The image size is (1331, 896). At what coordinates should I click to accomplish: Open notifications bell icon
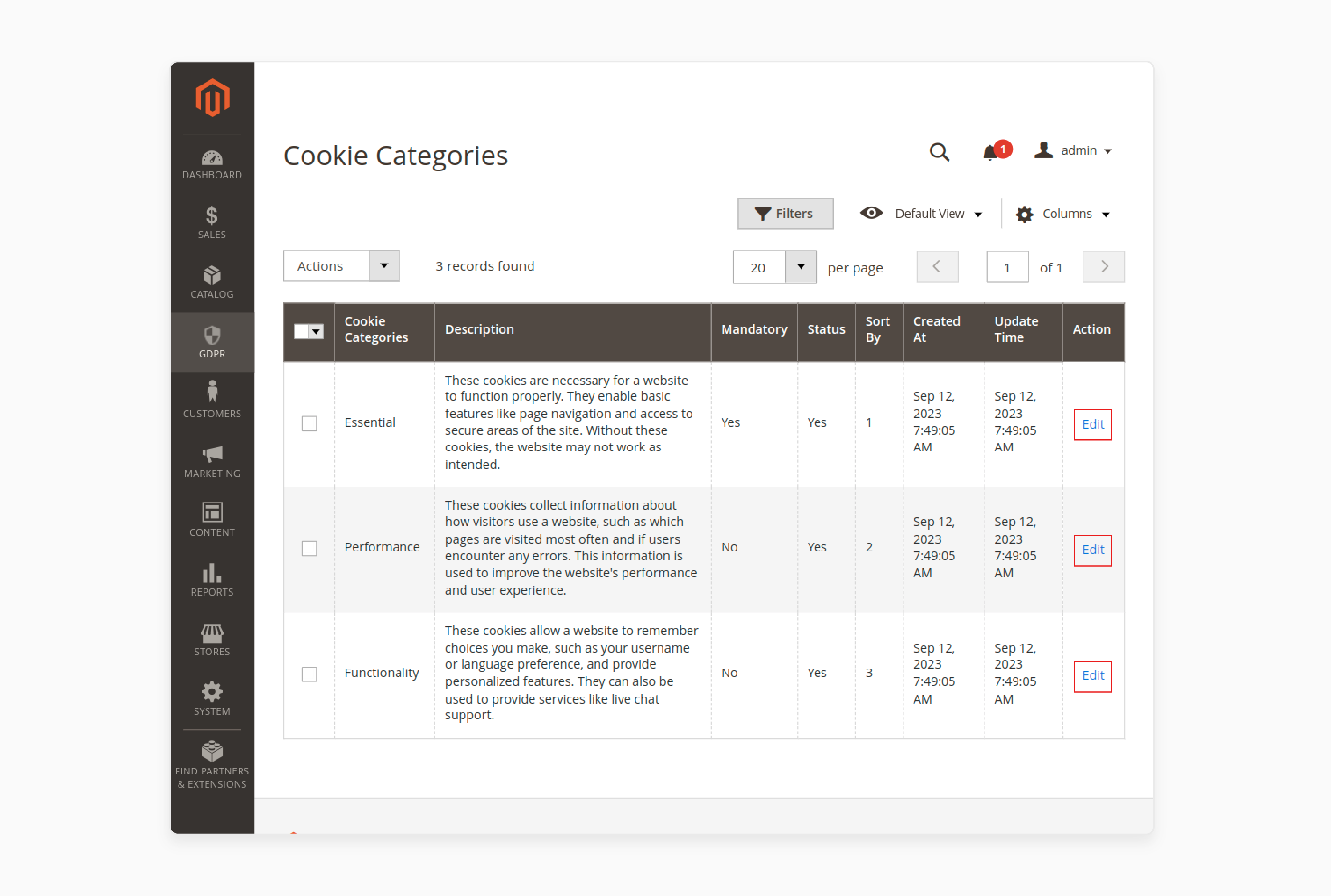[990, 153]
